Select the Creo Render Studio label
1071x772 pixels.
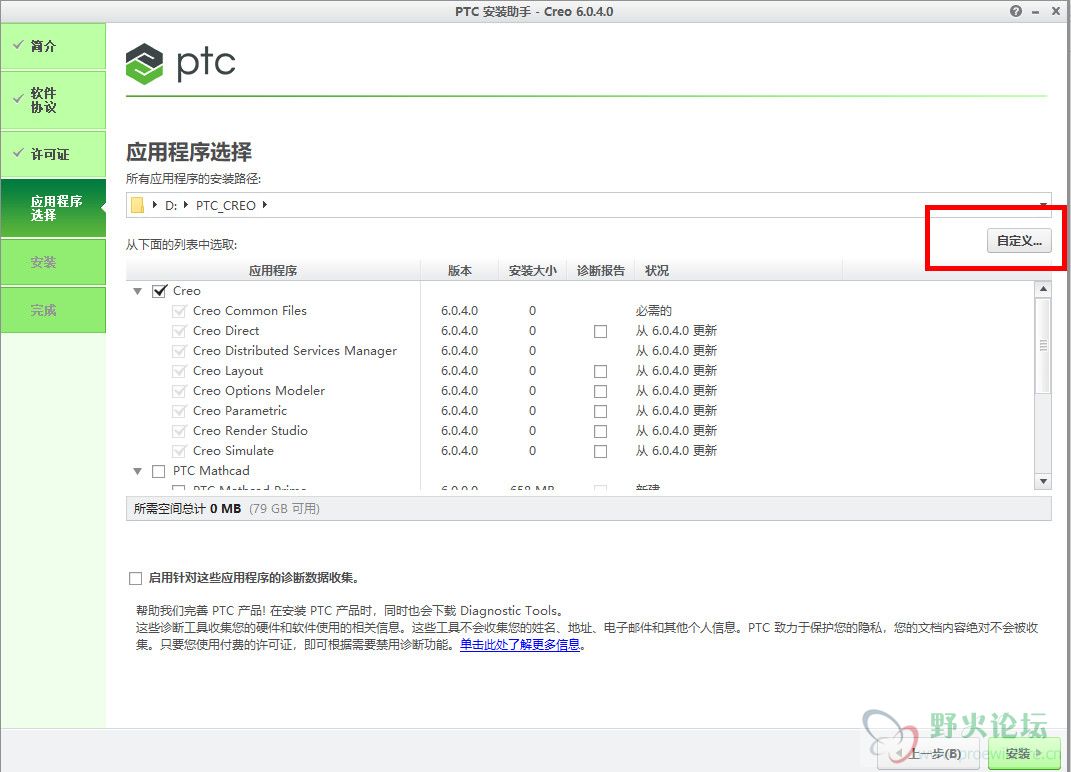pyautogui.click(x=250, y=431)
